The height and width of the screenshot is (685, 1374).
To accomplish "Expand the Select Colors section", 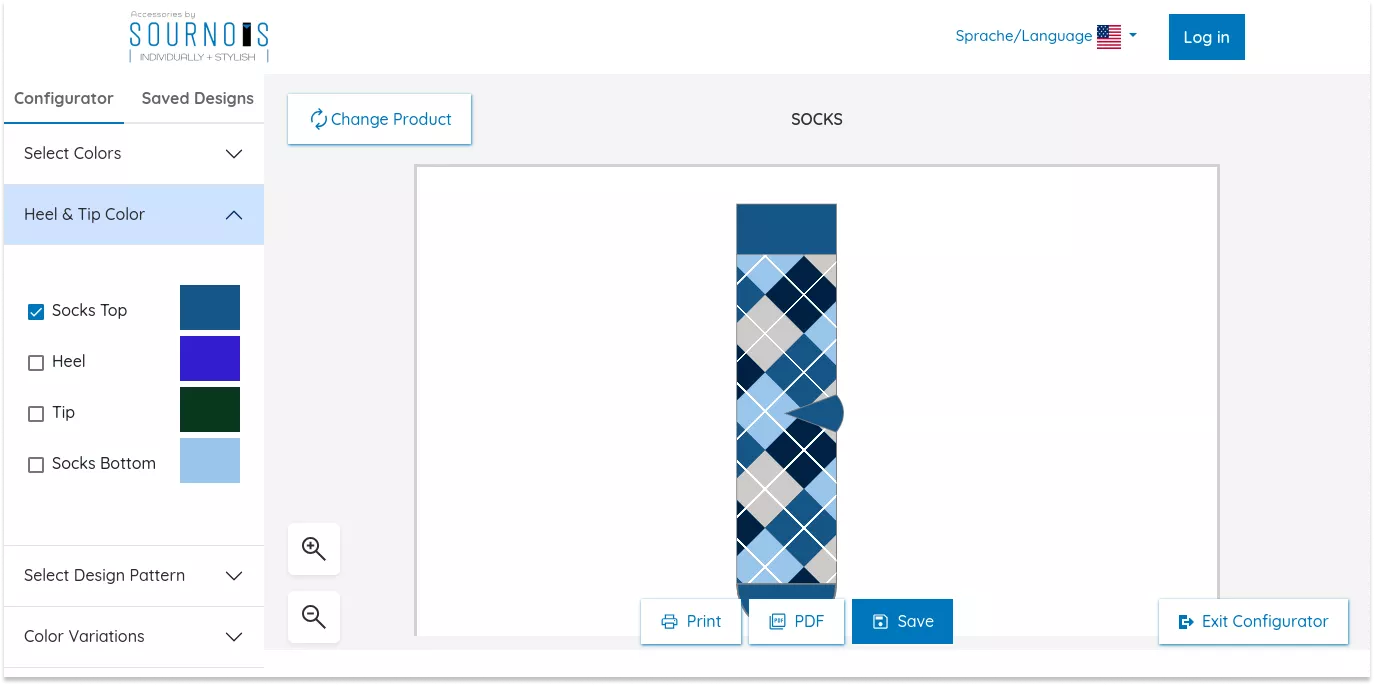I will 133,153.
